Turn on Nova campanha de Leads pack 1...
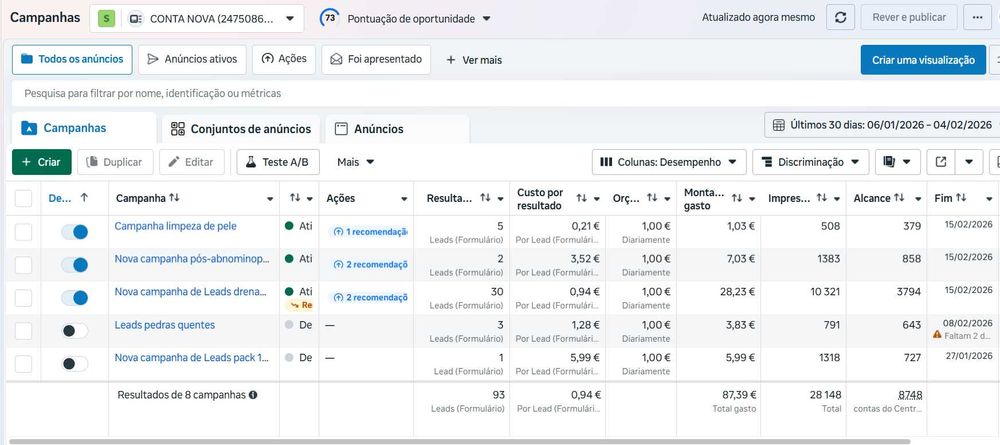The width and height of the screenshot is (1000, 445). 75,364
